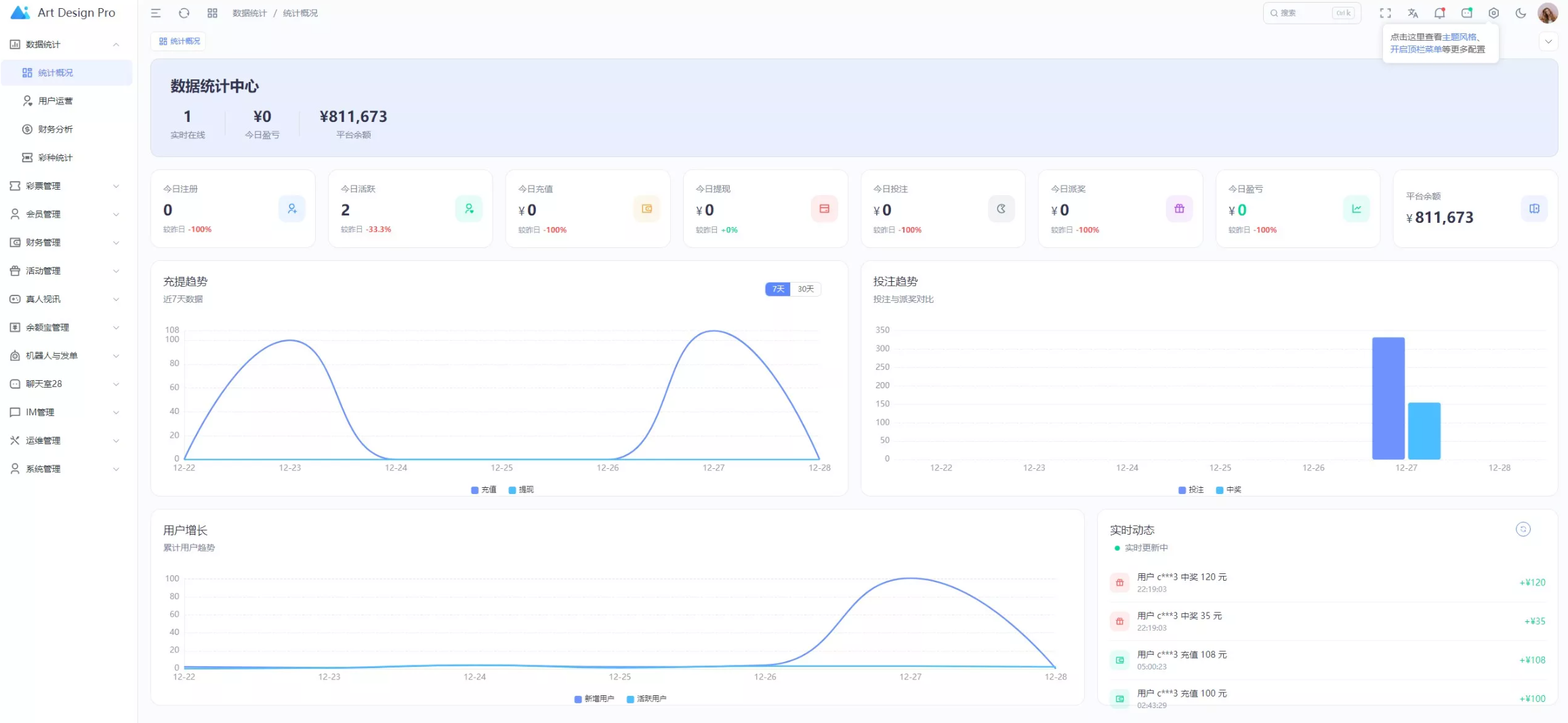
Task: Select the 财务分析 sidebar item
Action: pyautogui.click(x=56, y=129)
